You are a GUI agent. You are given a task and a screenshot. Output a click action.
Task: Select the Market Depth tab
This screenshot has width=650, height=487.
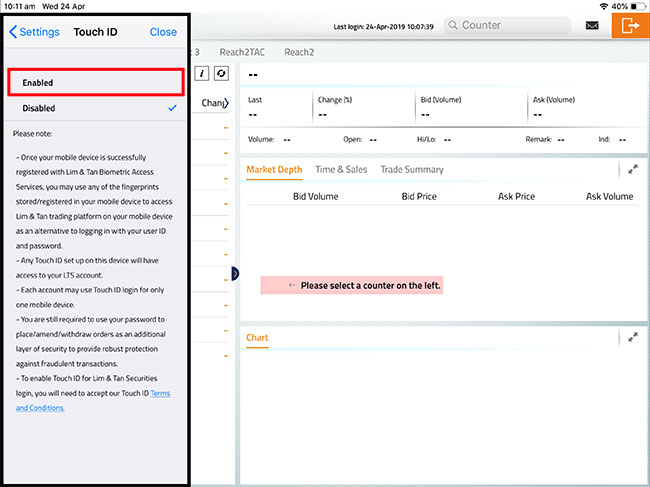(274, 170)
